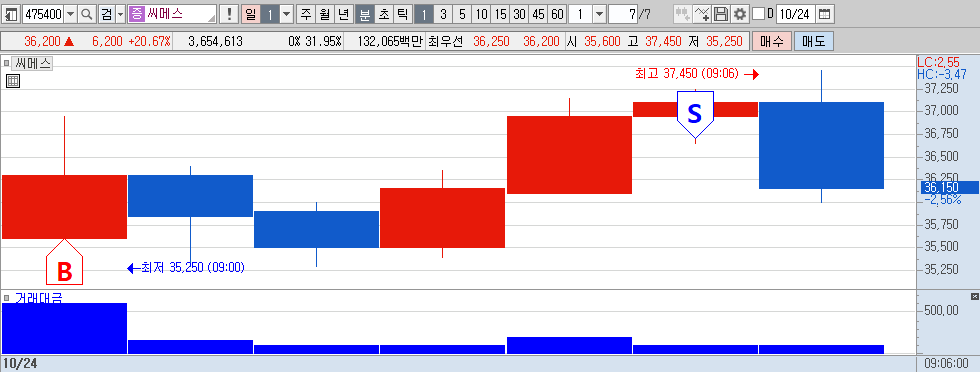Click the 매수 buy button
The width and height of the screenshot is (980, 372).
(x=772, y=42)
